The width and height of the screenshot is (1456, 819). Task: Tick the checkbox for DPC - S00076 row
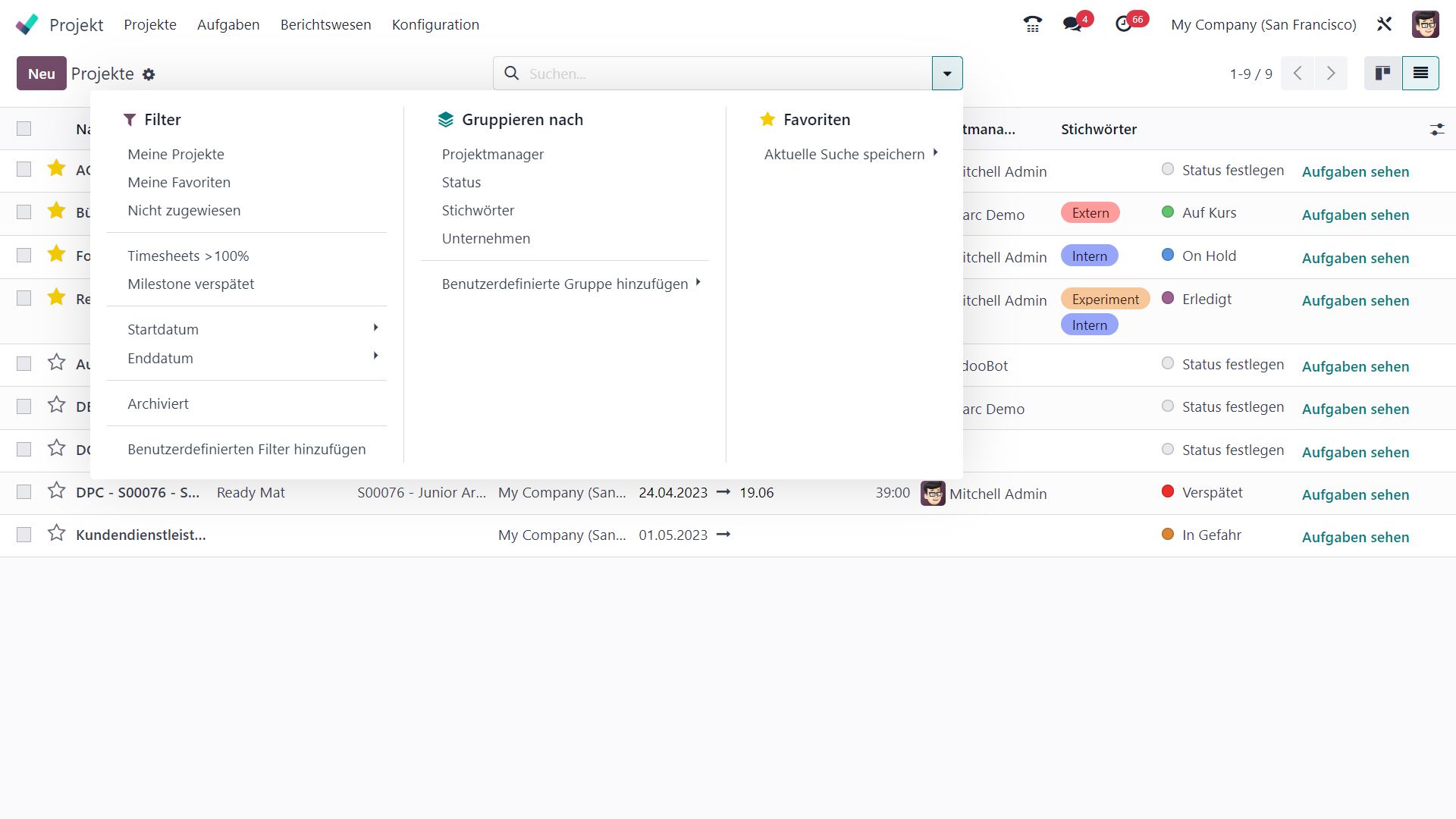coord(24,492)
